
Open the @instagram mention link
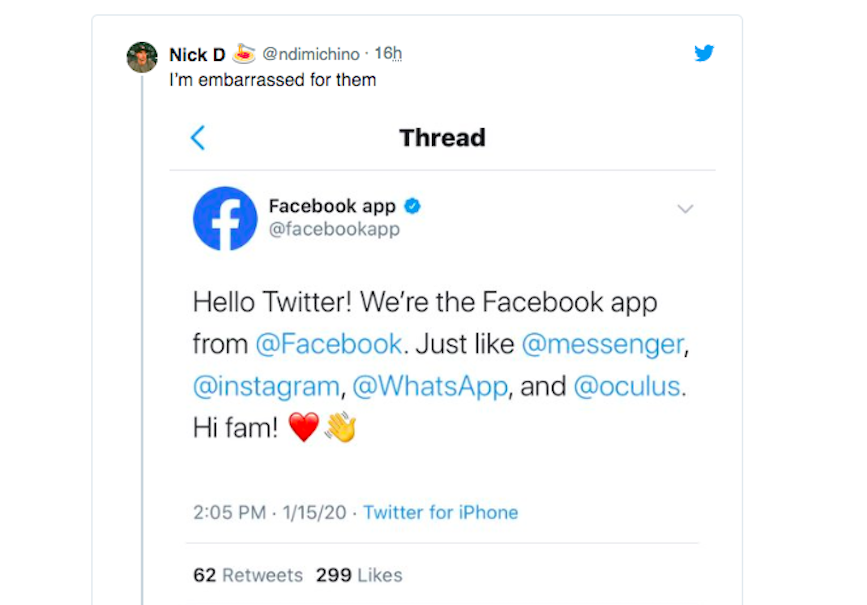click(266, 386)
